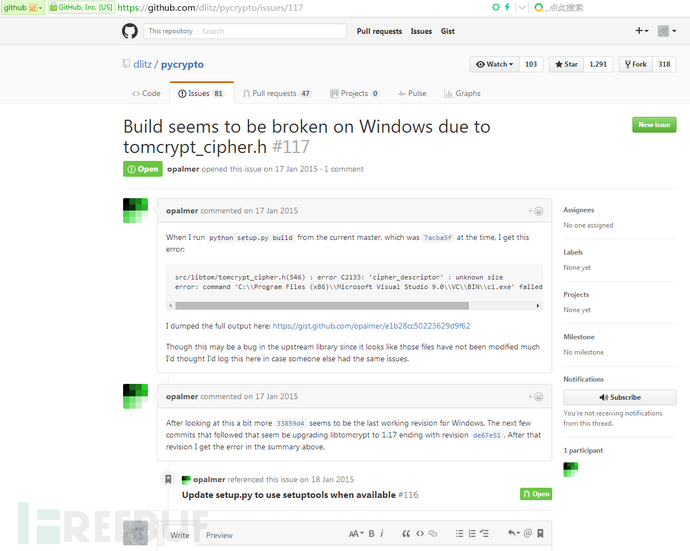Switch to the Issues tab
Screen dimensions: 690x551
202,93
